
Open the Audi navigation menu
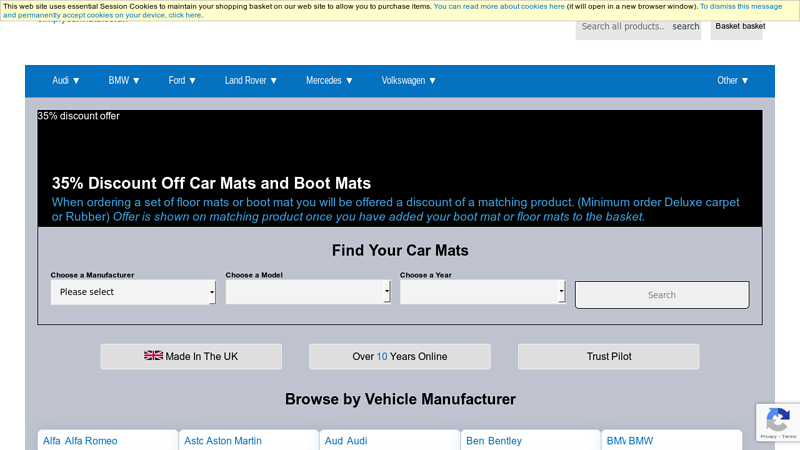pyautogui.click(x=65, y=81)
